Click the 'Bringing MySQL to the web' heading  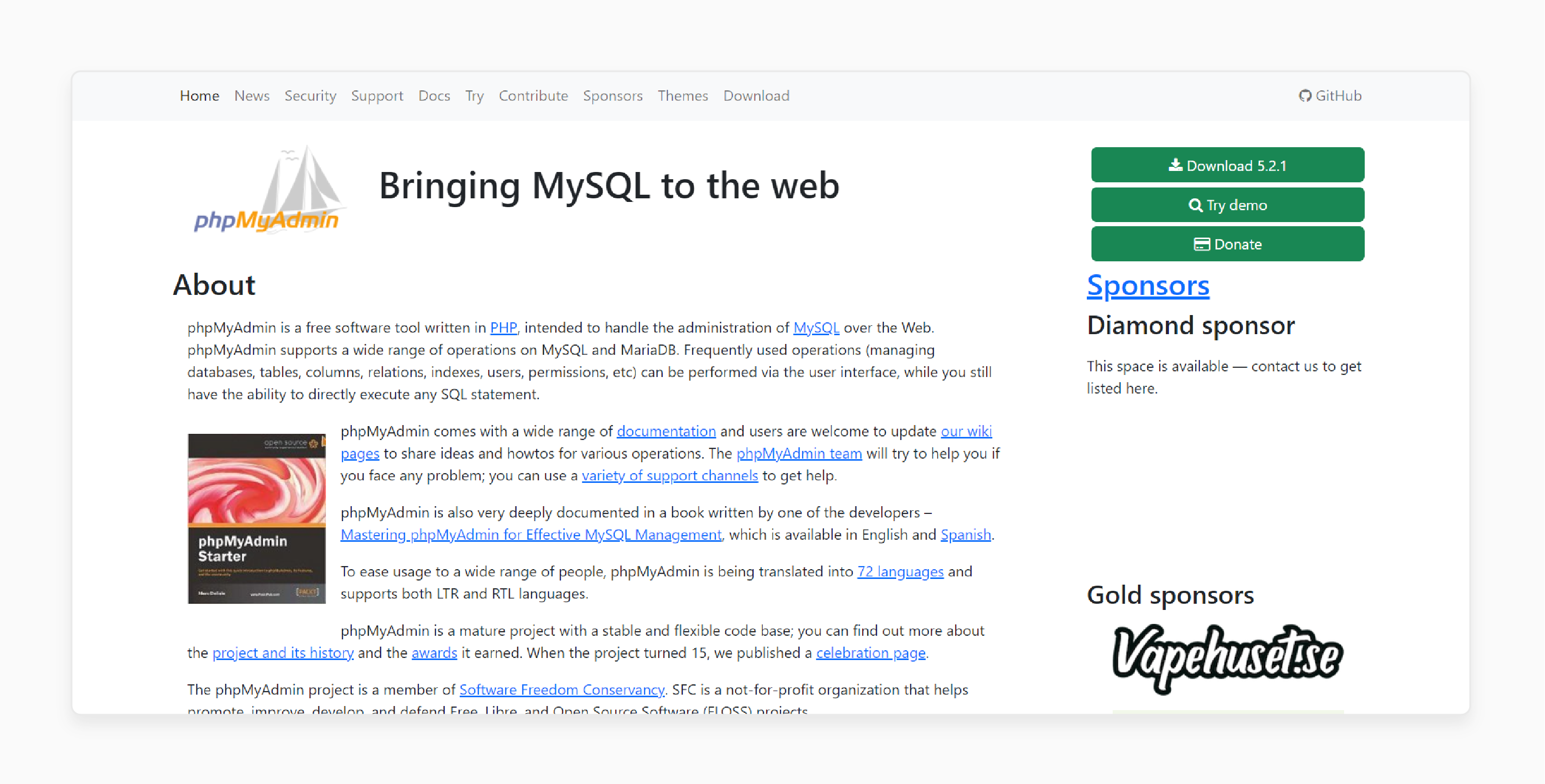pos(609,185)
